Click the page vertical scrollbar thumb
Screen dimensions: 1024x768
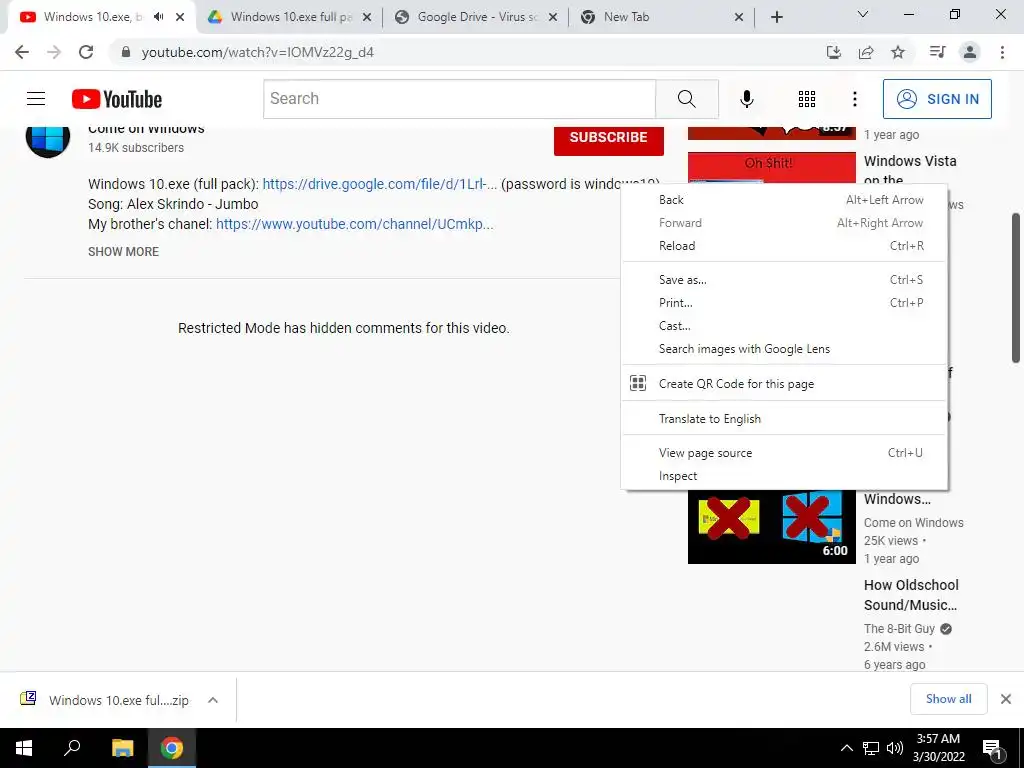point(1016,287)
